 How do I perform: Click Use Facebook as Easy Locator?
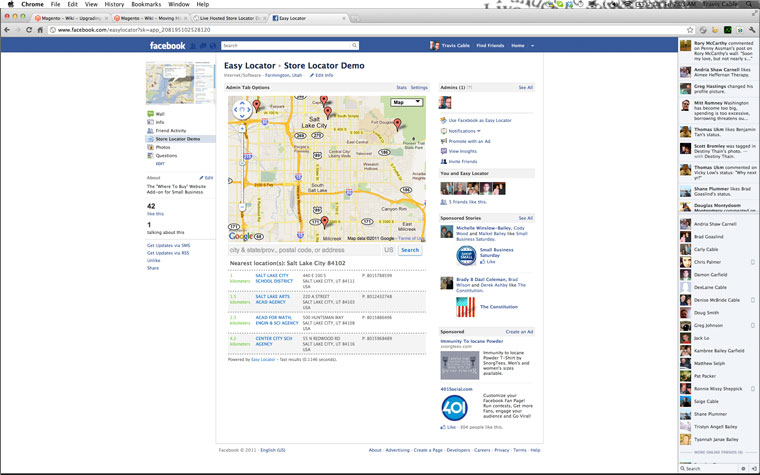(480, 120)
